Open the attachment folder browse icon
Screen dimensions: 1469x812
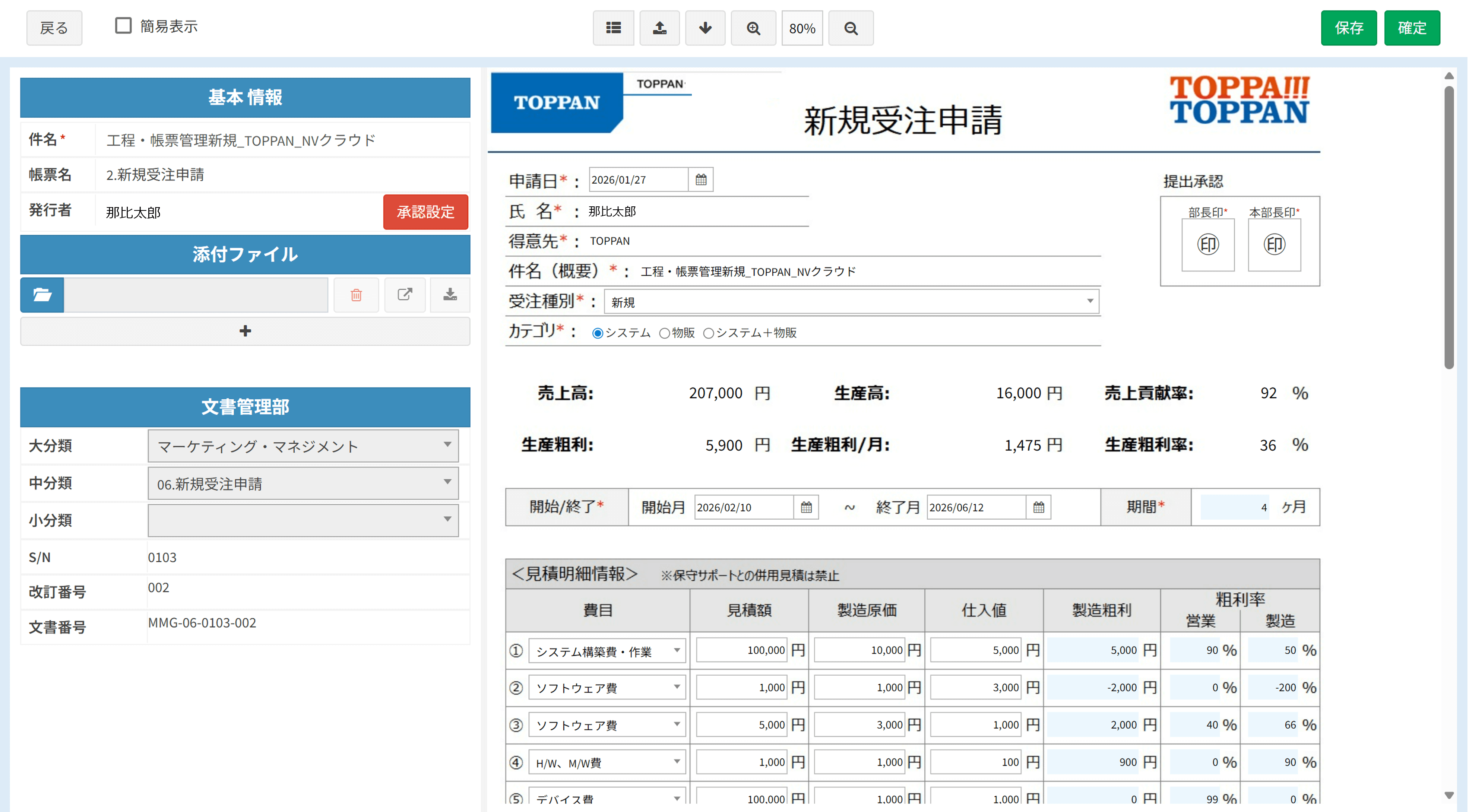point(42,295)
